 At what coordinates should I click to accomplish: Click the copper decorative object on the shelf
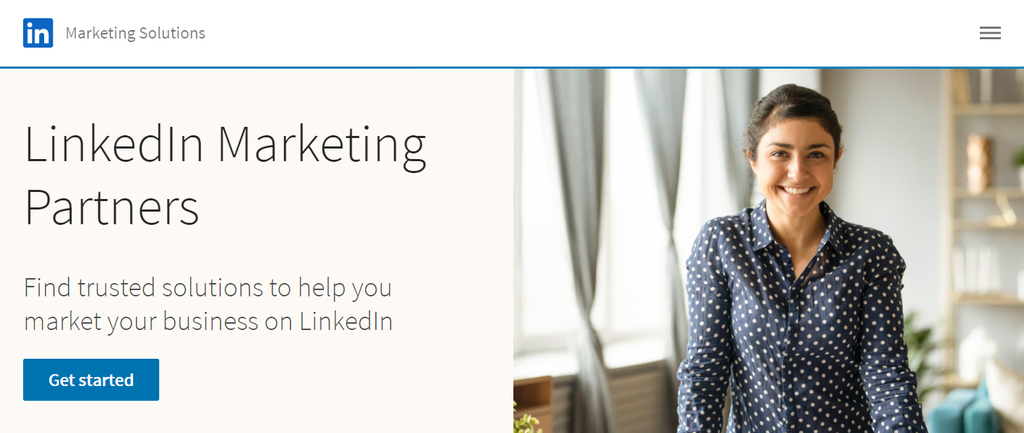(979, 160)
